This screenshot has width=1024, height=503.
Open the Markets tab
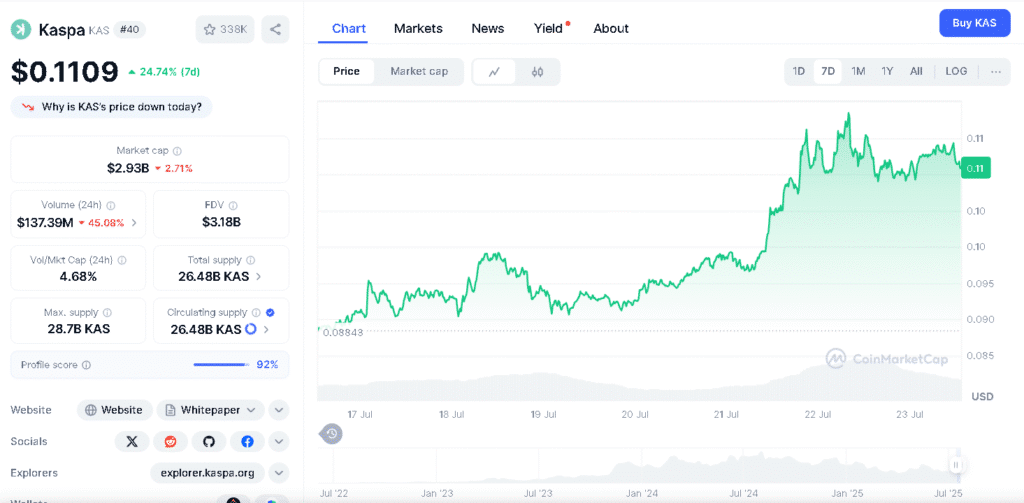(x=418, y=29)
